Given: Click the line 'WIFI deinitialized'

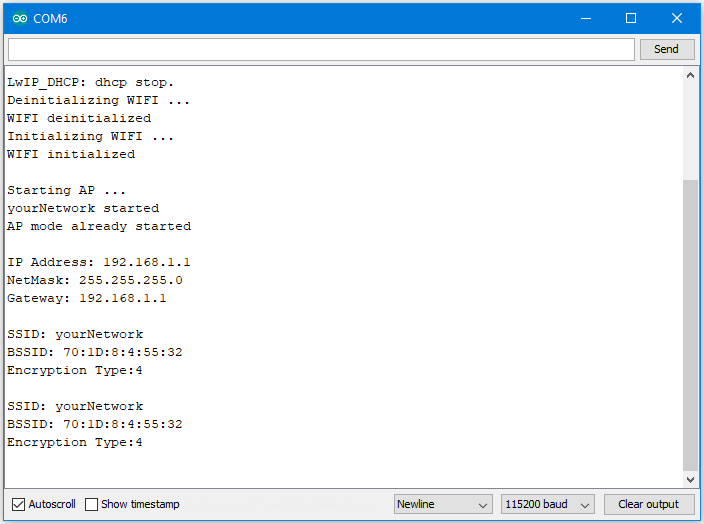Looking at the screenshot, I should click(x=79, y=118).
